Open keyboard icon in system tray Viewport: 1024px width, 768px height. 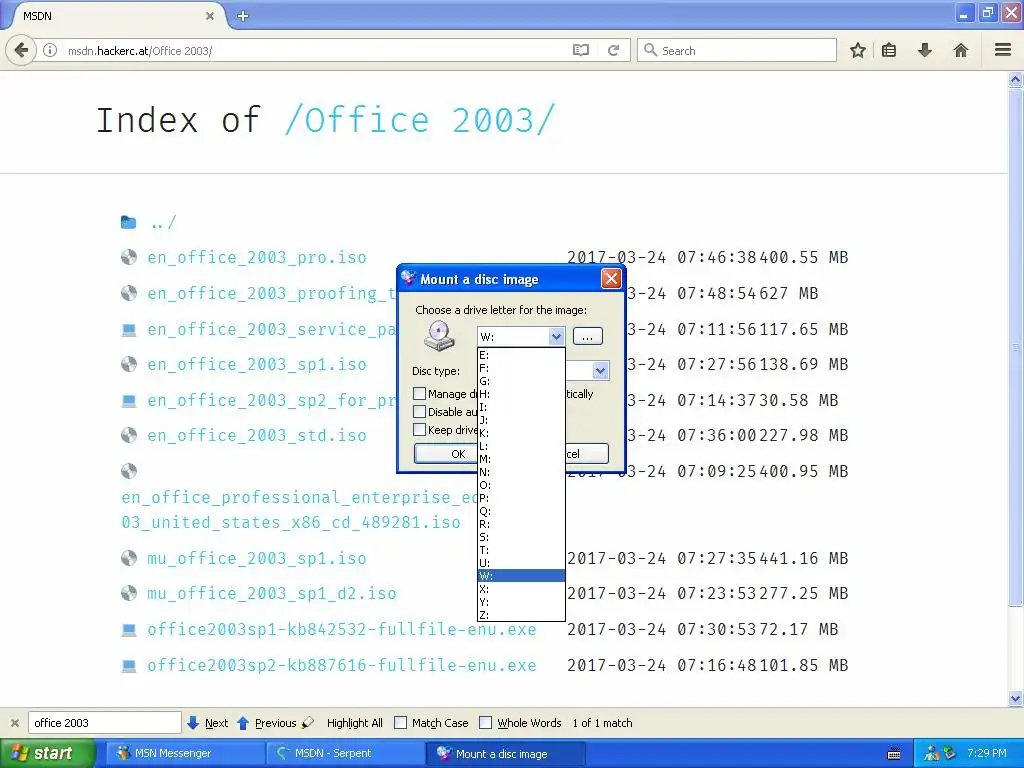pyautogui.click(x=894, y=754)
